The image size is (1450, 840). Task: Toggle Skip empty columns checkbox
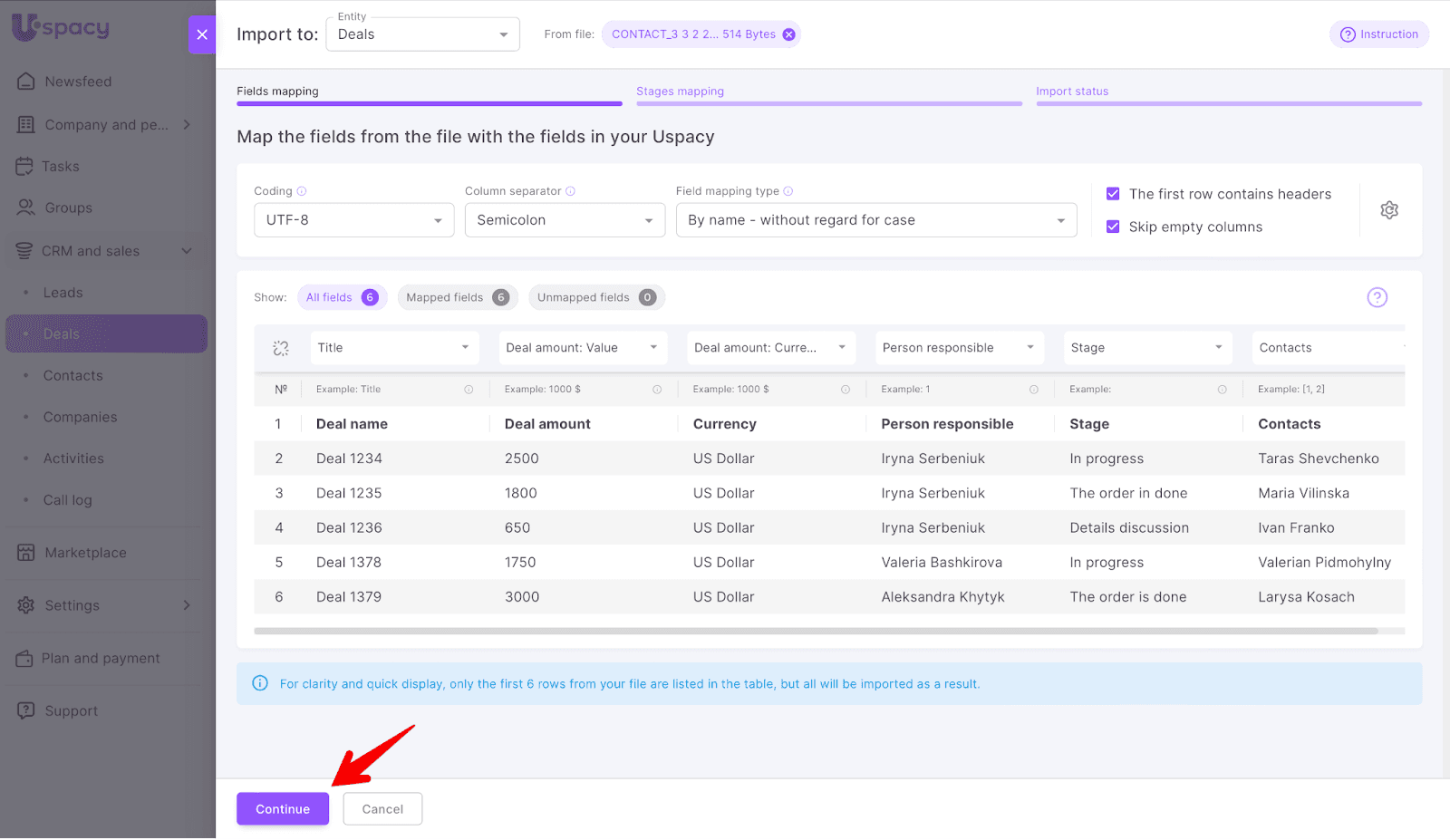click(1113, 227)
